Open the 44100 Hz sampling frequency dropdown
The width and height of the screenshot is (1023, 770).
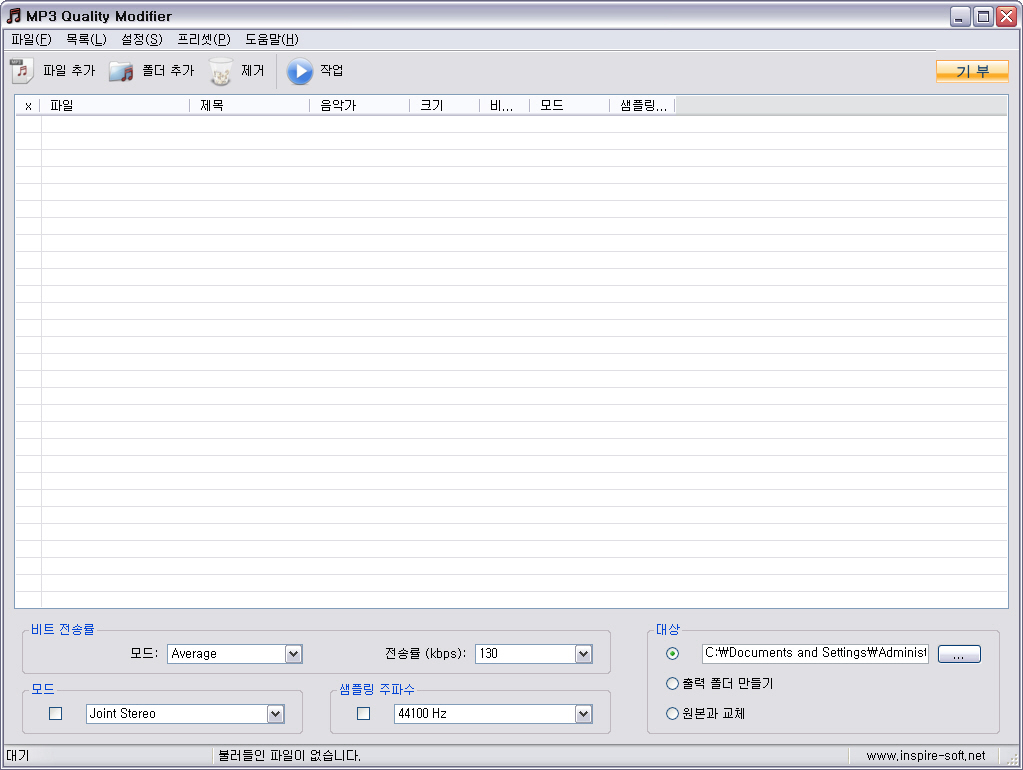583,714
